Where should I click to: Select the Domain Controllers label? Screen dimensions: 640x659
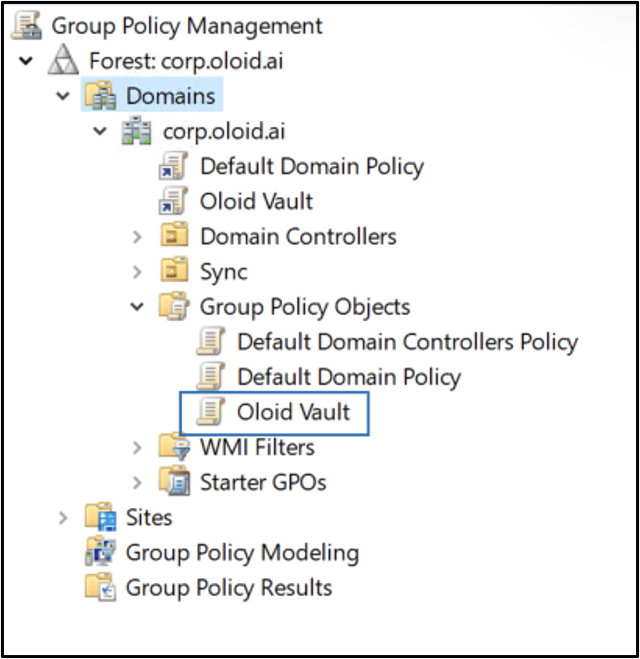pyautogui.click(x=298, y=237)
